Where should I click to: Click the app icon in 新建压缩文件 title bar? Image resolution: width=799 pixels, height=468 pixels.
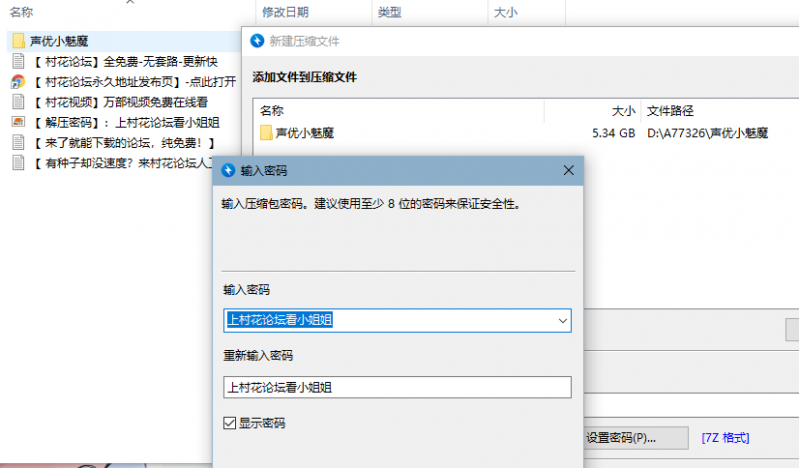(258, 42)
